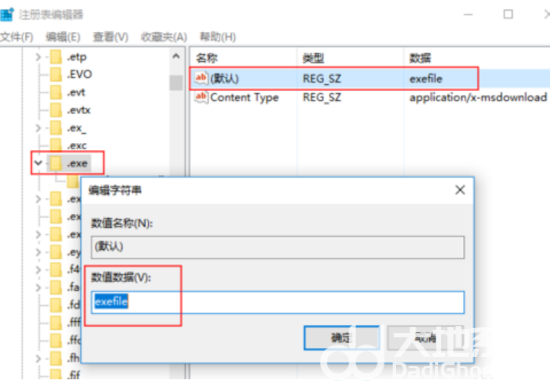Click the 确定 button

(x=342, y=337)
